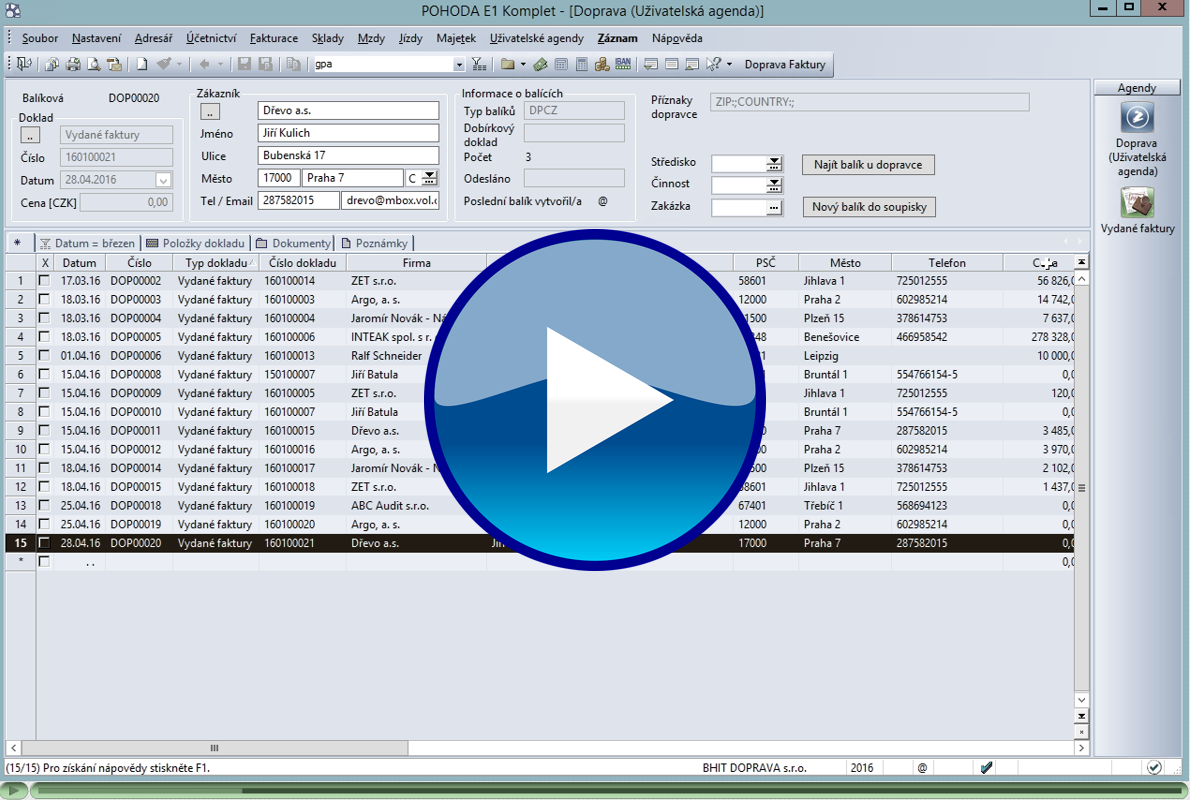Expand the folder icon dropdown arrow
Image resolution: width=1190 pixels, height=800 pixels.
click(523, 65)
